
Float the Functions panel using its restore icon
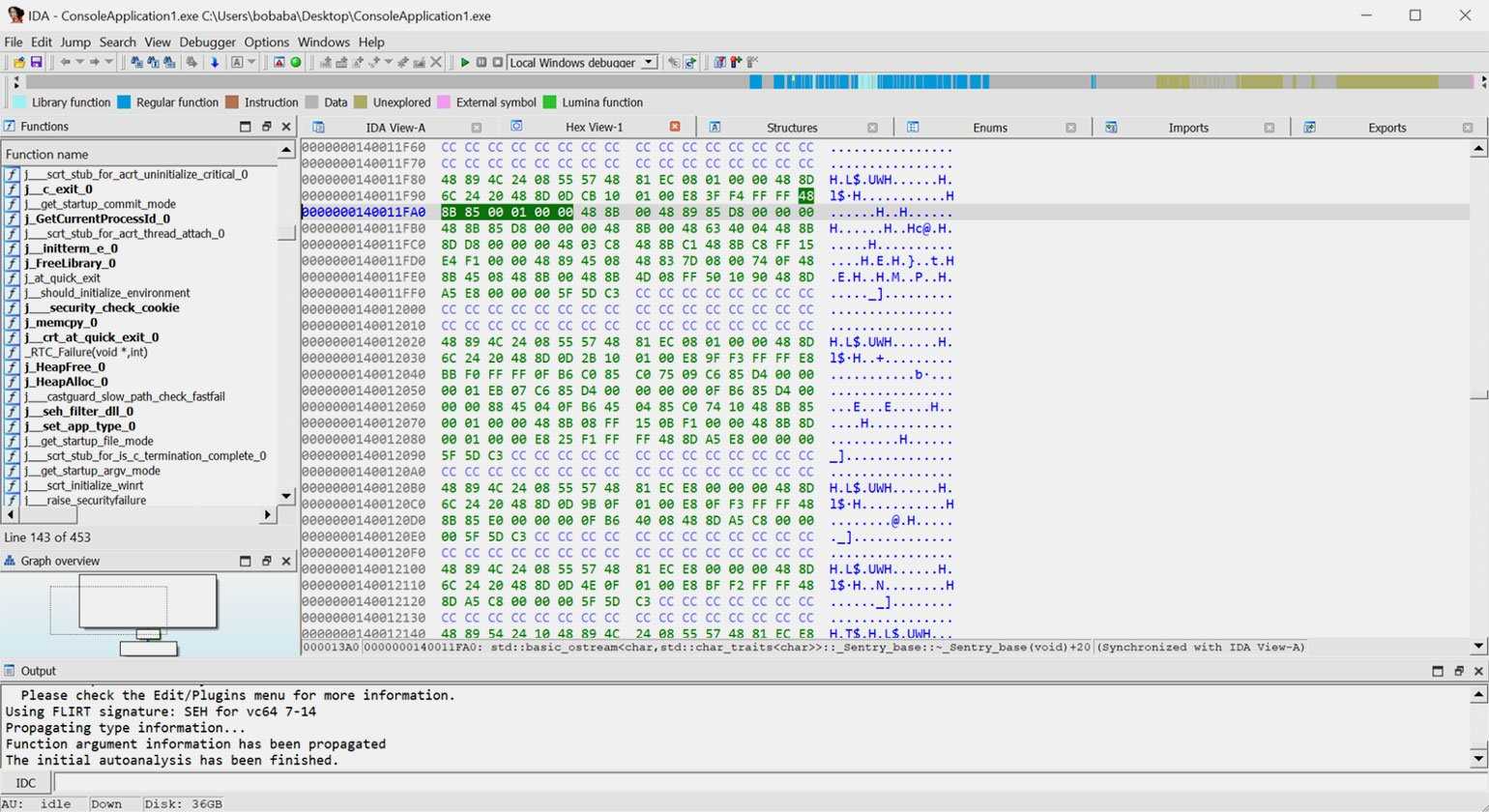(x=266, y=127)
